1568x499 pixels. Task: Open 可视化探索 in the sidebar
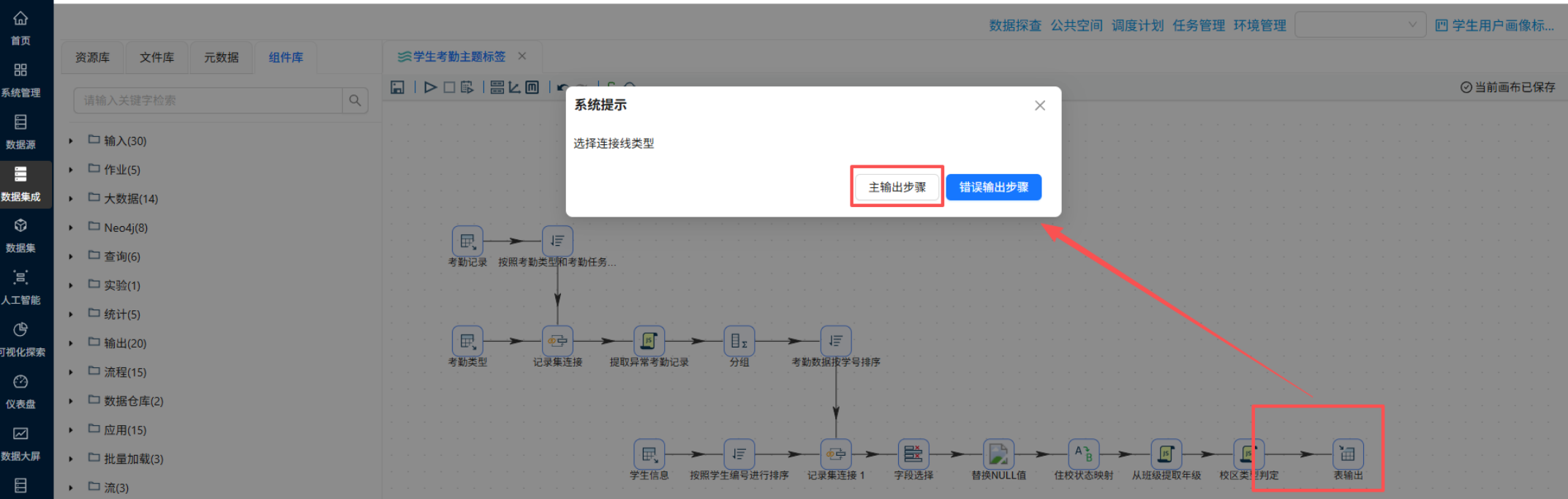pos(22,339)
